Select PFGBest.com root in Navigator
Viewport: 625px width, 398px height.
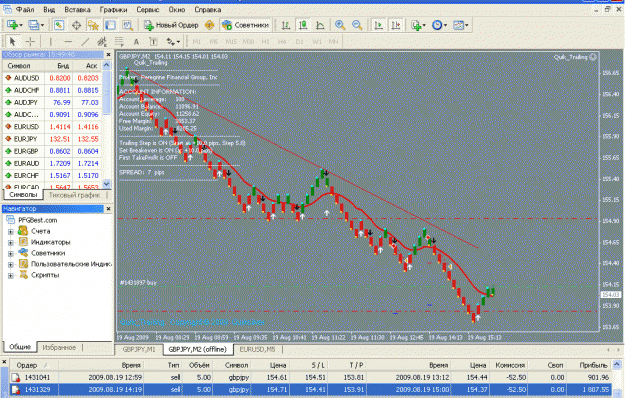pos(37,220)
